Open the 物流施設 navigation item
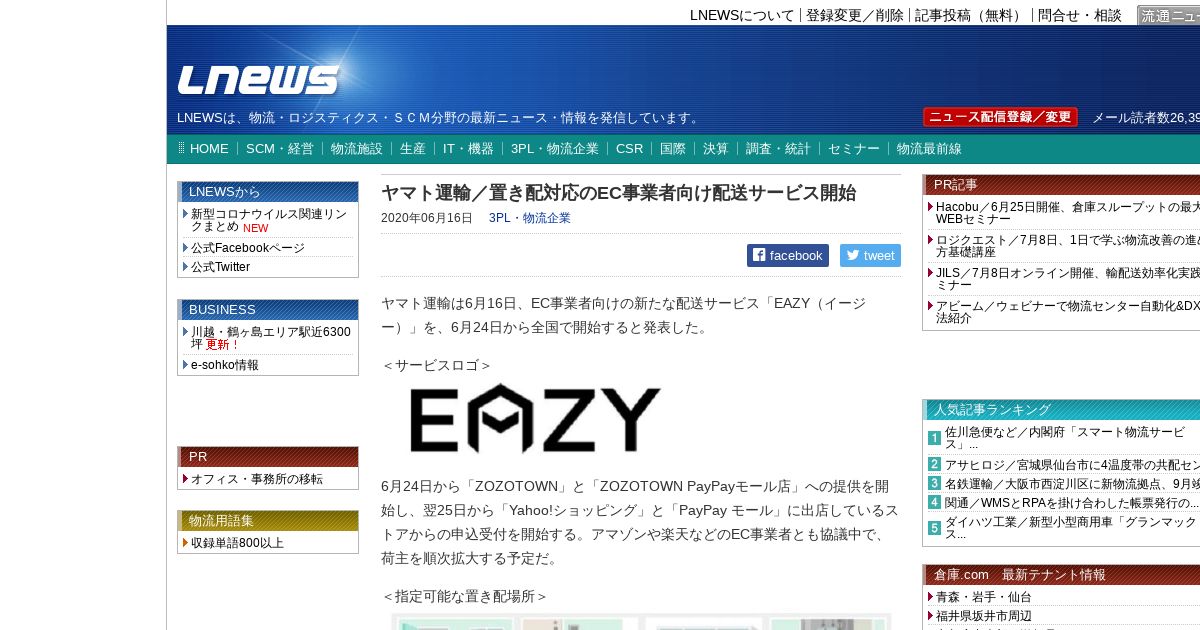 coord(357,148)
